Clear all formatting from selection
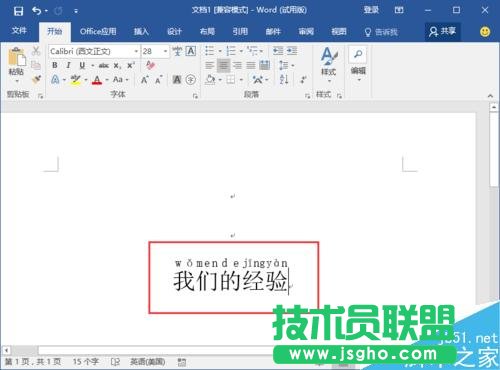This screenshot has height=370, width=500. click(150, 65)
